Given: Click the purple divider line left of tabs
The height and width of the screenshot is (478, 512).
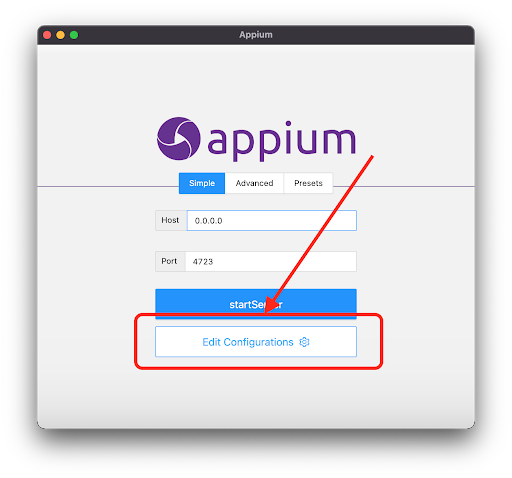Looking at the screenshot, I should tap(108, 186).
